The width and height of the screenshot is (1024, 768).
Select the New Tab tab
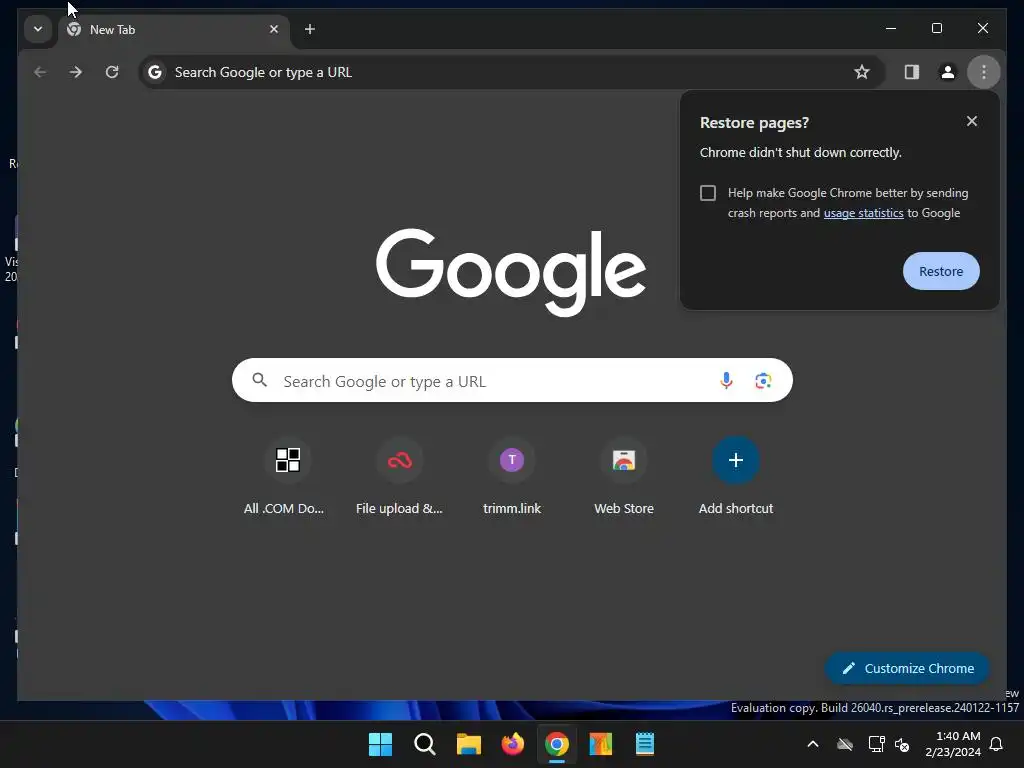click(174, 30)
